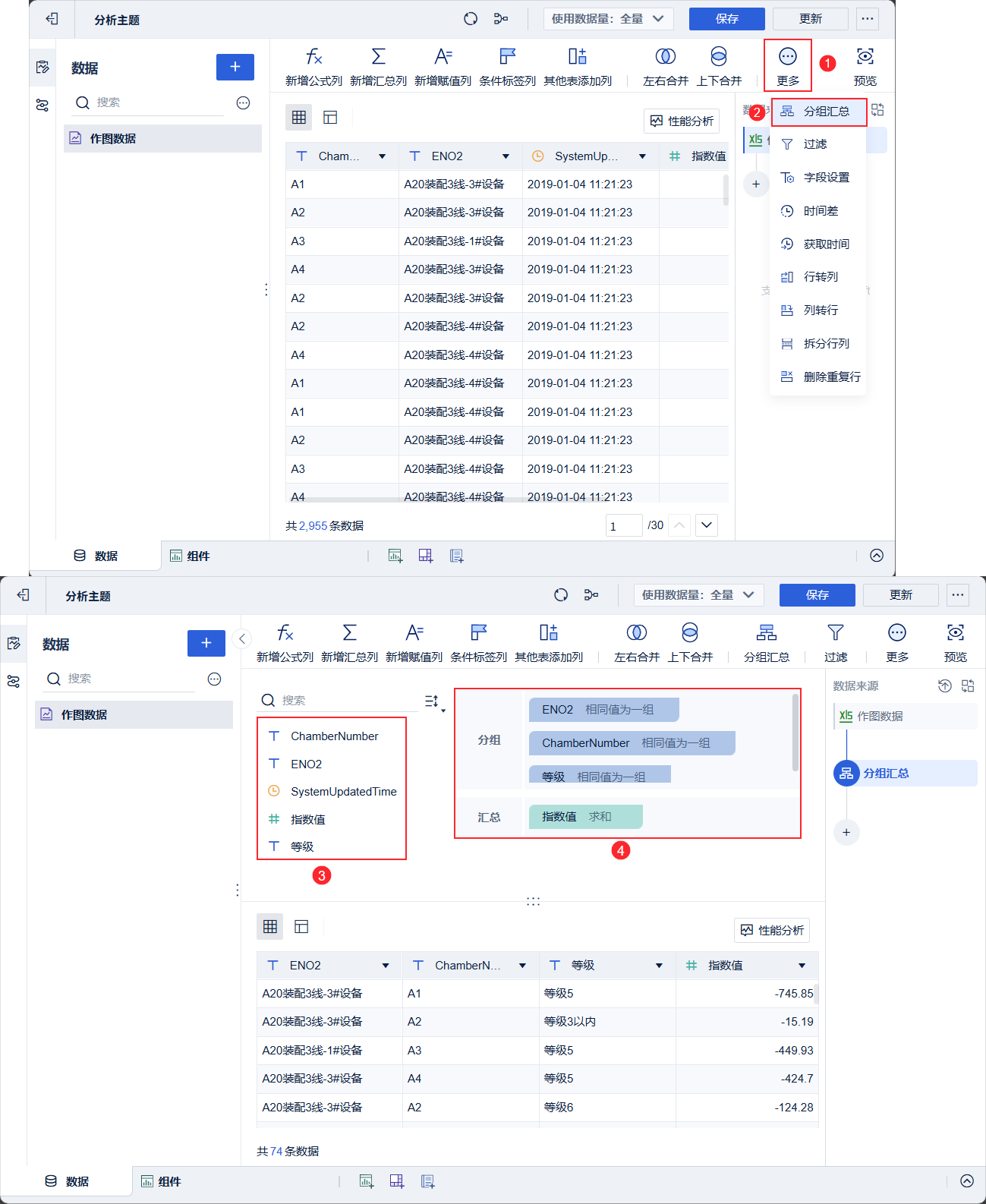986x1204 pixels.
Task: Go to next page arrow in top window
Action: (707, 525)
